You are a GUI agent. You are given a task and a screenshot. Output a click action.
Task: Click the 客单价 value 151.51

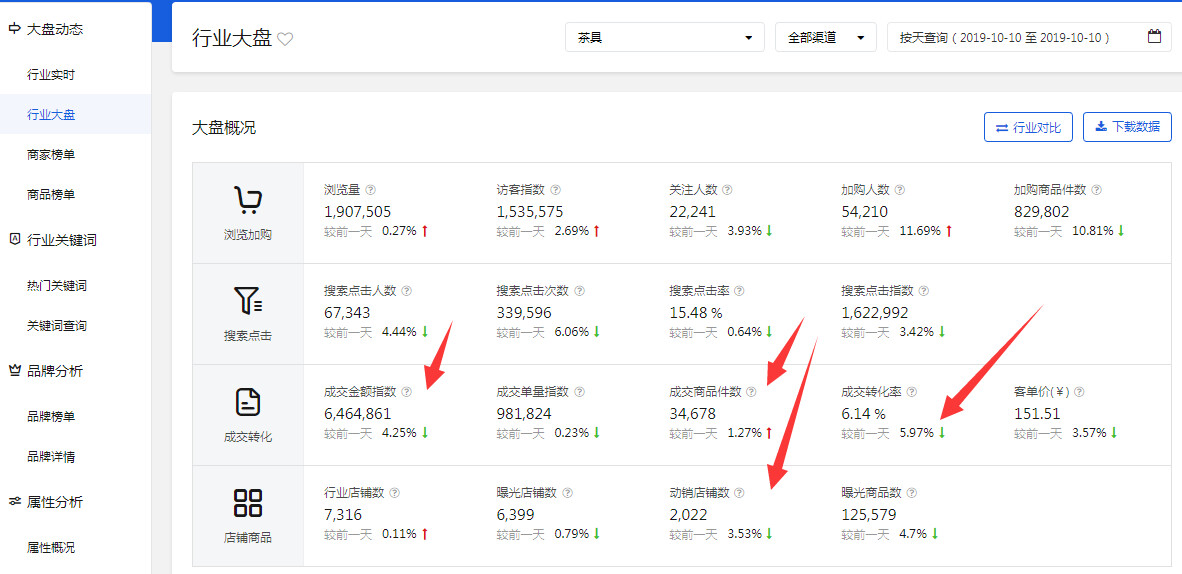point(1037,413)
